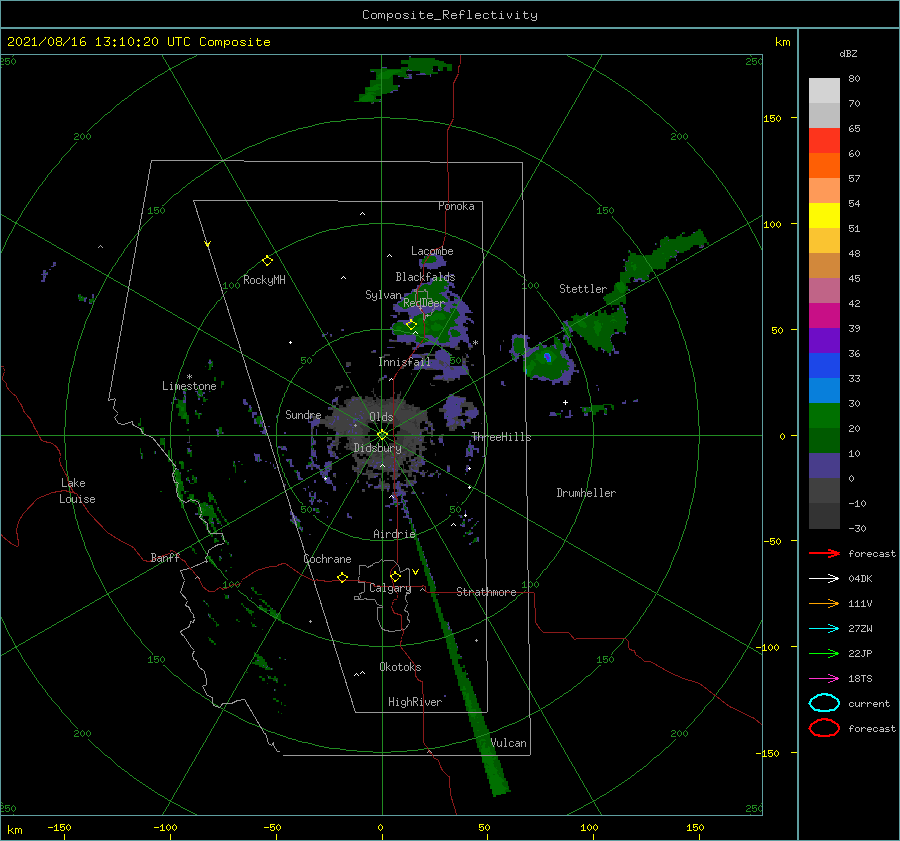Click the Blackfalds label
Viewport: 900px width, 841px height.
pyautogui.click(x=425, y=277)
